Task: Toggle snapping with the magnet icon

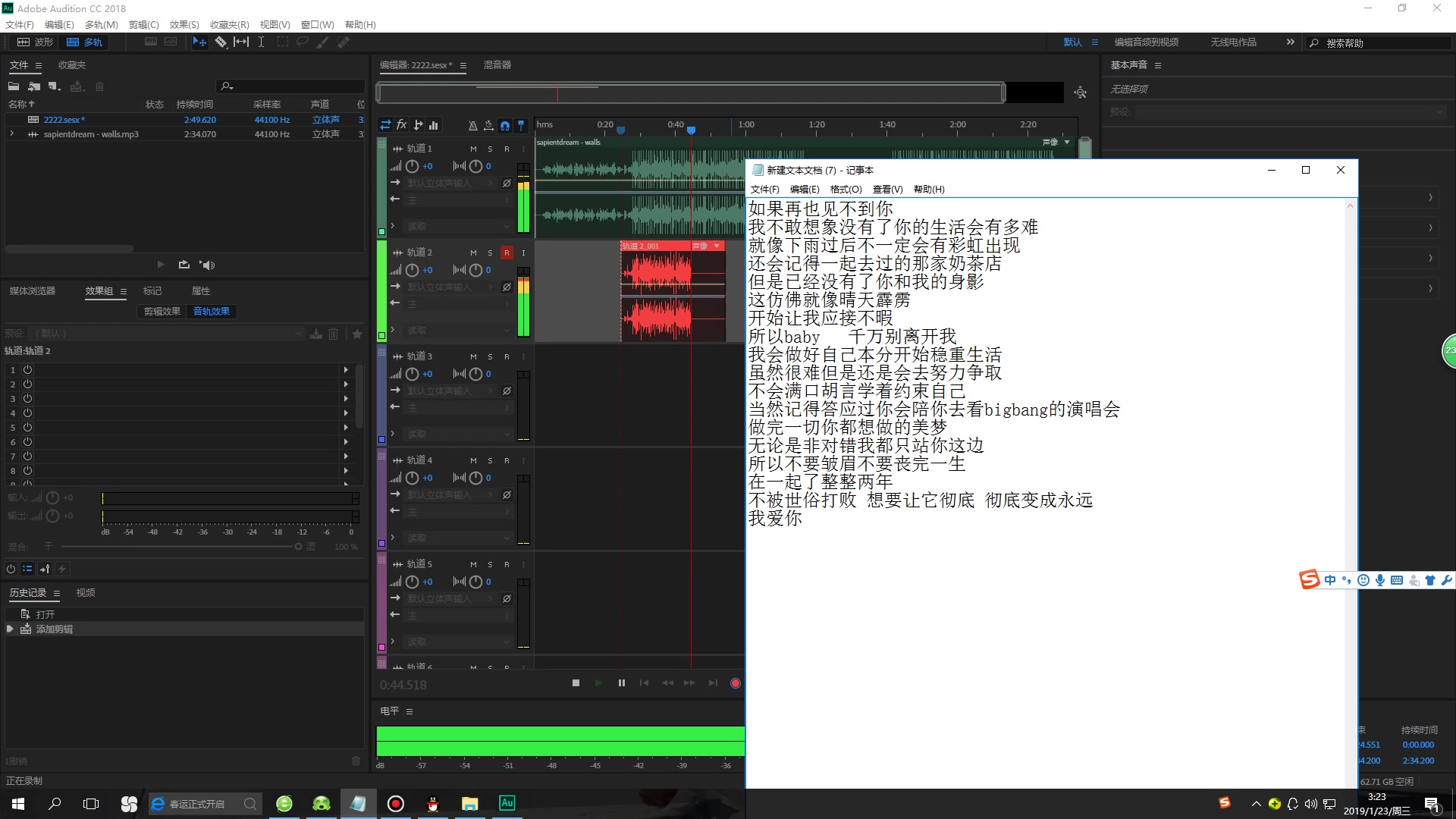Action: click(x=505, y=125)
